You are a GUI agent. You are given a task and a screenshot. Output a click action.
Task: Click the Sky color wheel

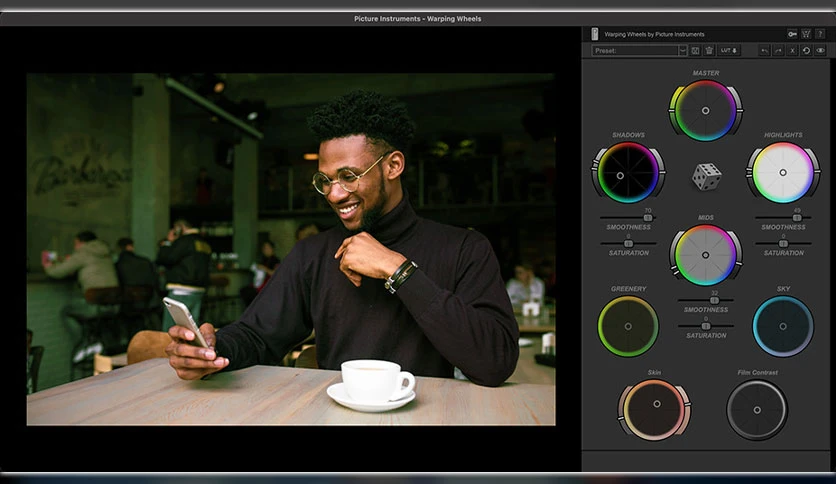783,326
